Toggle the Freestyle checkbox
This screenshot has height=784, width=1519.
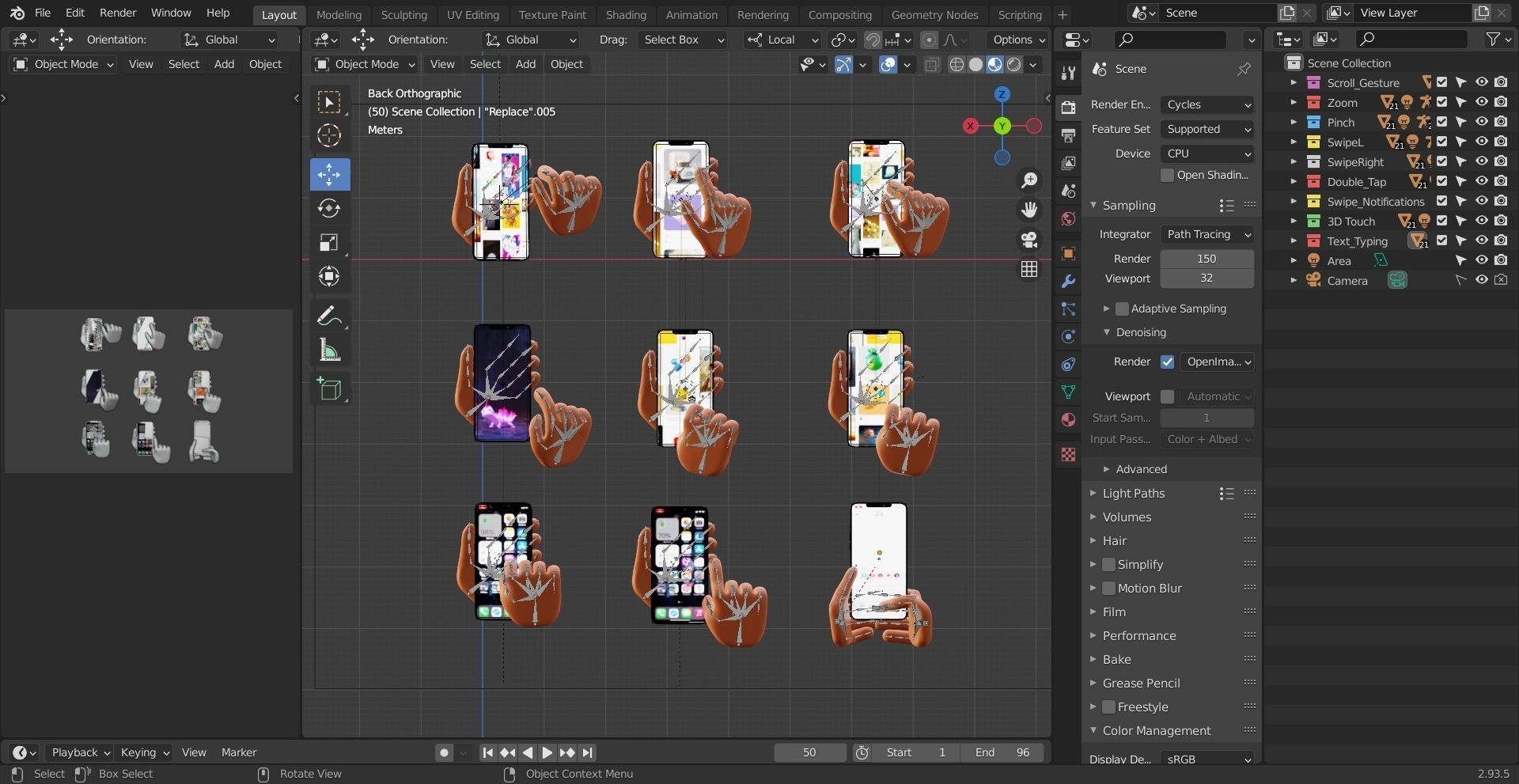pyautogui.click(x=1108, y=707)
